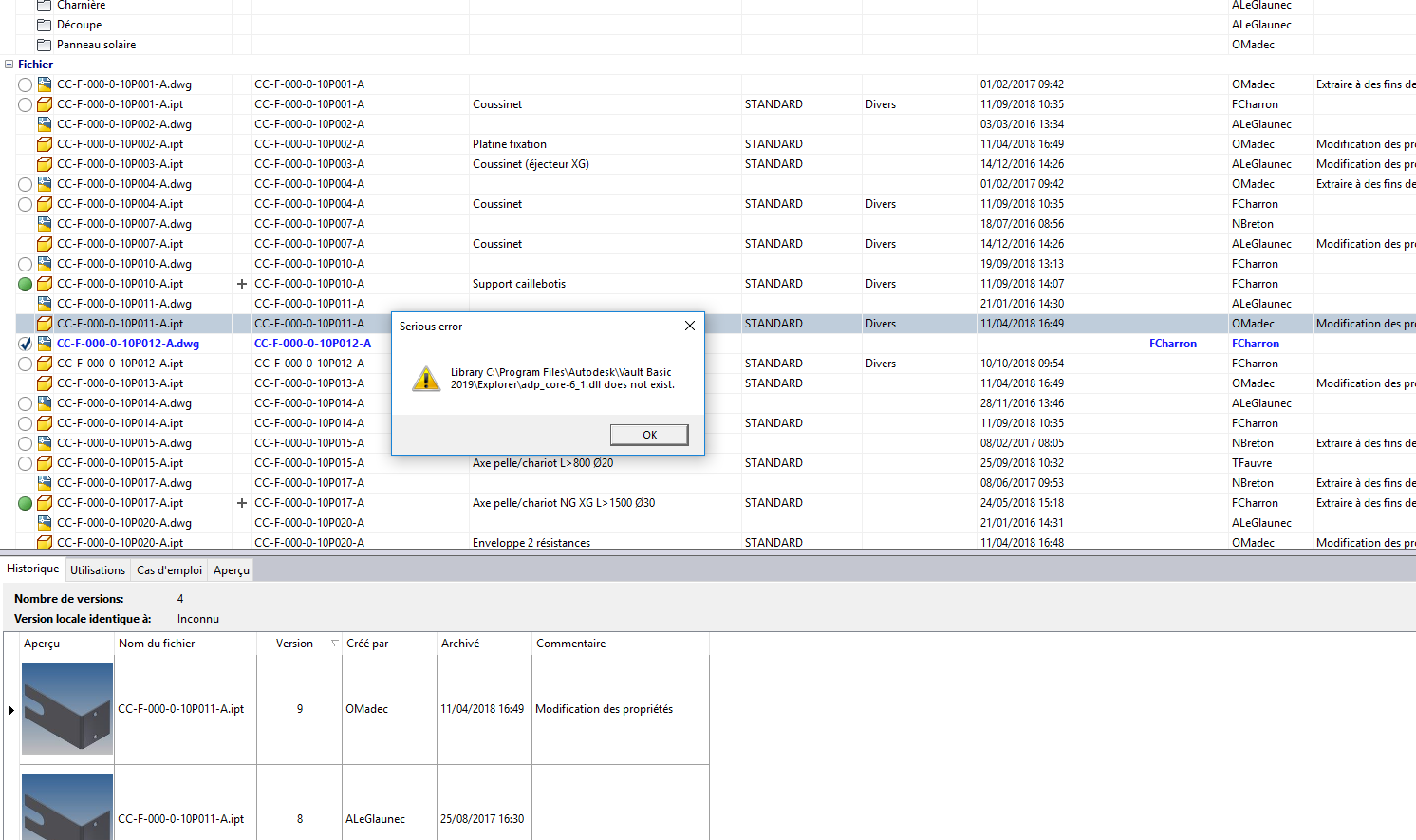1416x840 pixels.
Task: Click drawing icon of CC-F-000-0-10P014-A.dwg
Action: click(45, 403)
